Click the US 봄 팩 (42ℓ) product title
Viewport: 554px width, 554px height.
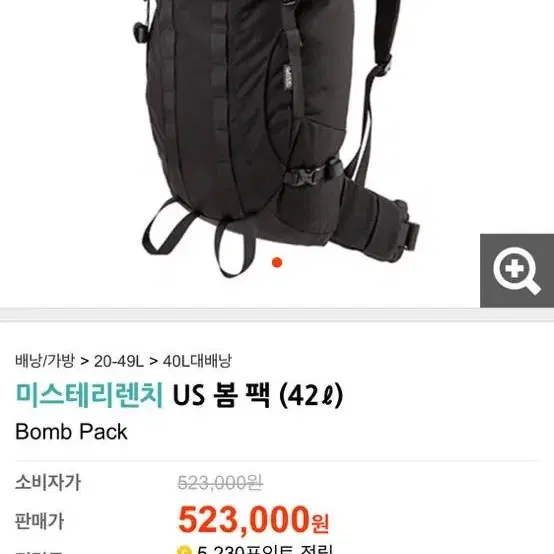(258, 395)
